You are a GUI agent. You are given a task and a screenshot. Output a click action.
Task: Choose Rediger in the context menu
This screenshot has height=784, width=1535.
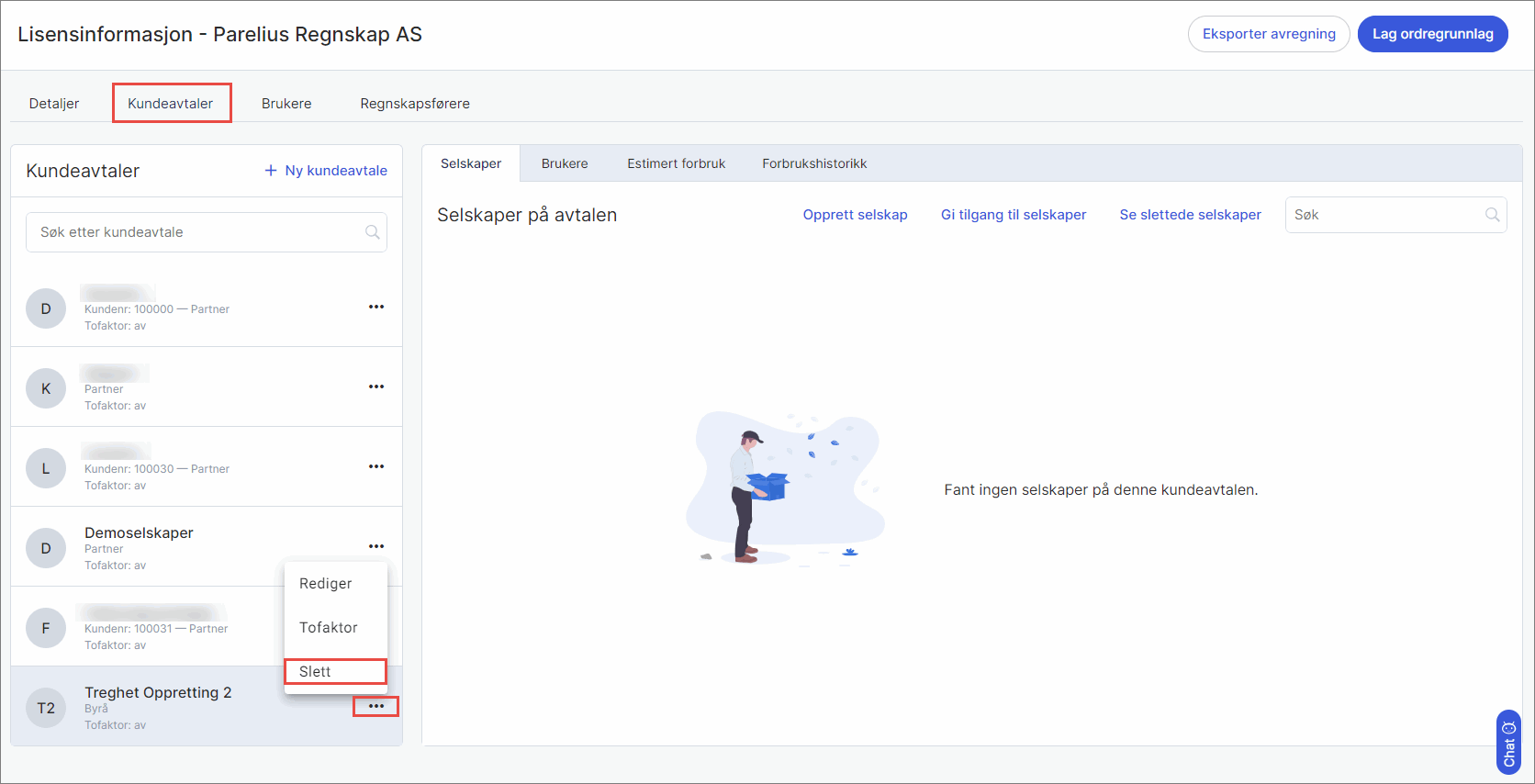coord(326,584)
